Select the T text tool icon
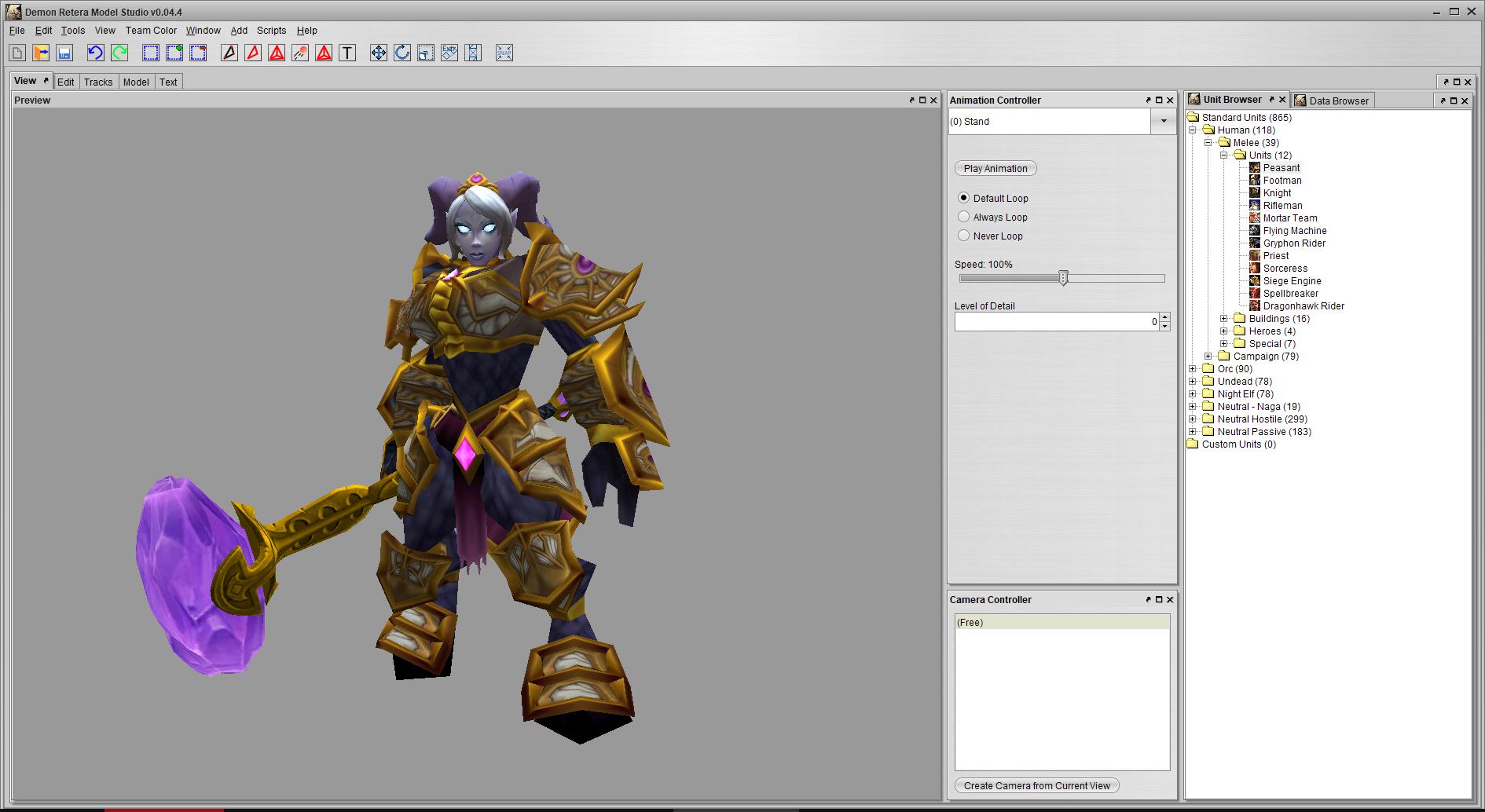 (347, 53)
